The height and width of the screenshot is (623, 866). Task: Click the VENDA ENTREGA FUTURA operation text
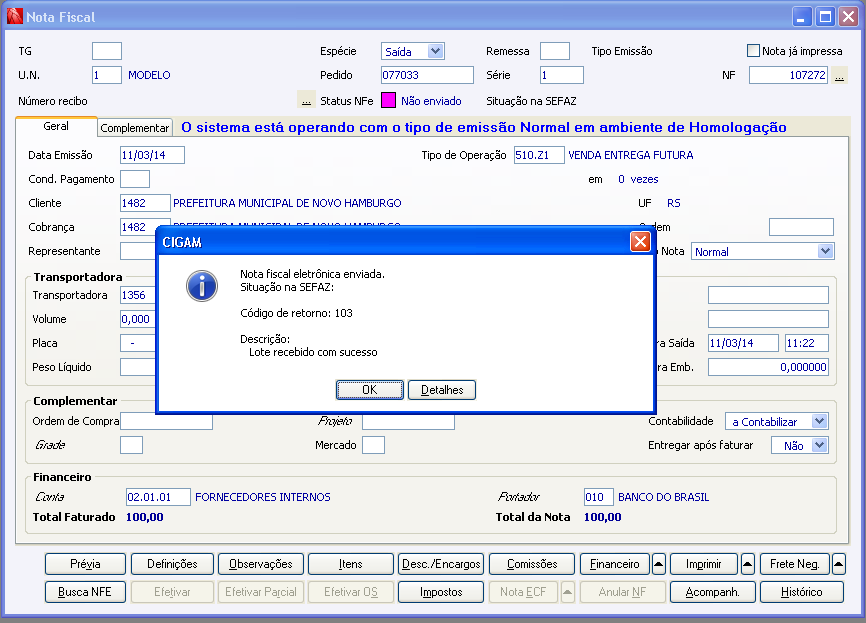(x=631, y=155)
